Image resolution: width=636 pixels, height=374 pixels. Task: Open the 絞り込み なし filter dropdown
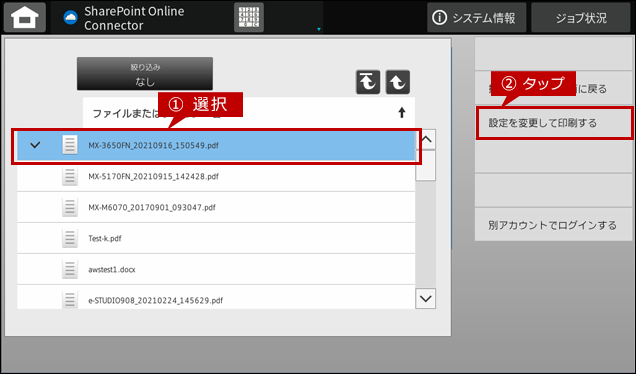click(145, 73)
